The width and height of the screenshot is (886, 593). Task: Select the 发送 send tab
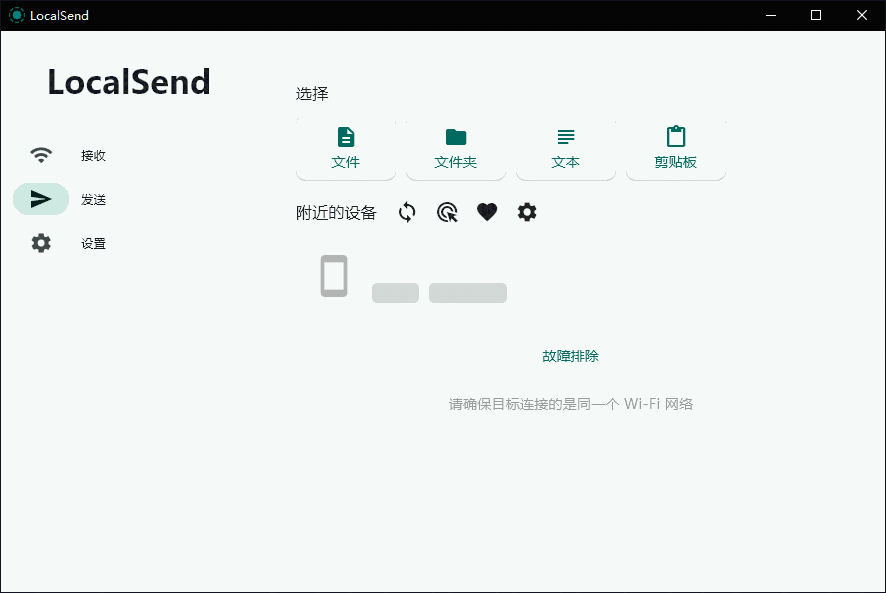(x=93, y=199)
